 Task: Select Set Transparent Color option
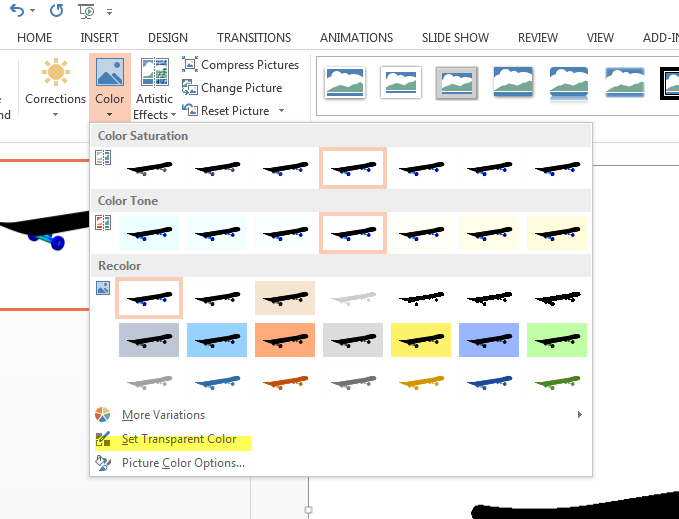(179, 439)
